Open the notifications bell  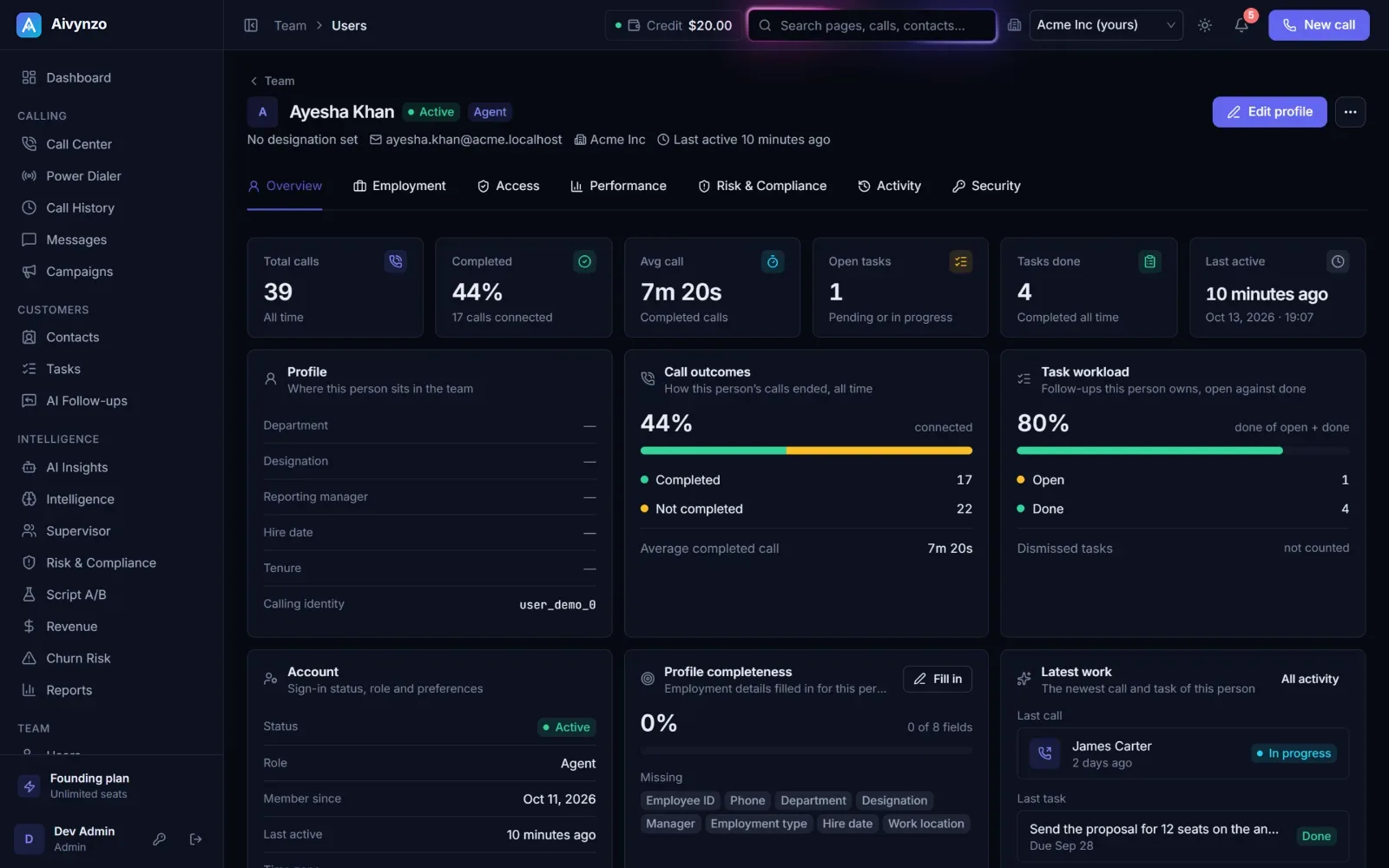[1241, 25]
